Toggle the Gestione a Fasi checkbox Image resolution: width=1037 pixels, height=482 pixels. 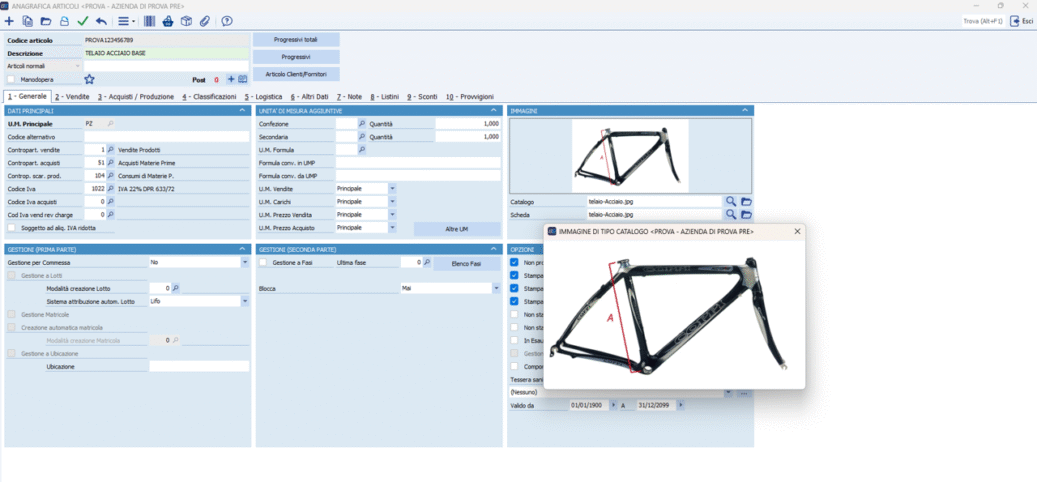click(263, 262)
